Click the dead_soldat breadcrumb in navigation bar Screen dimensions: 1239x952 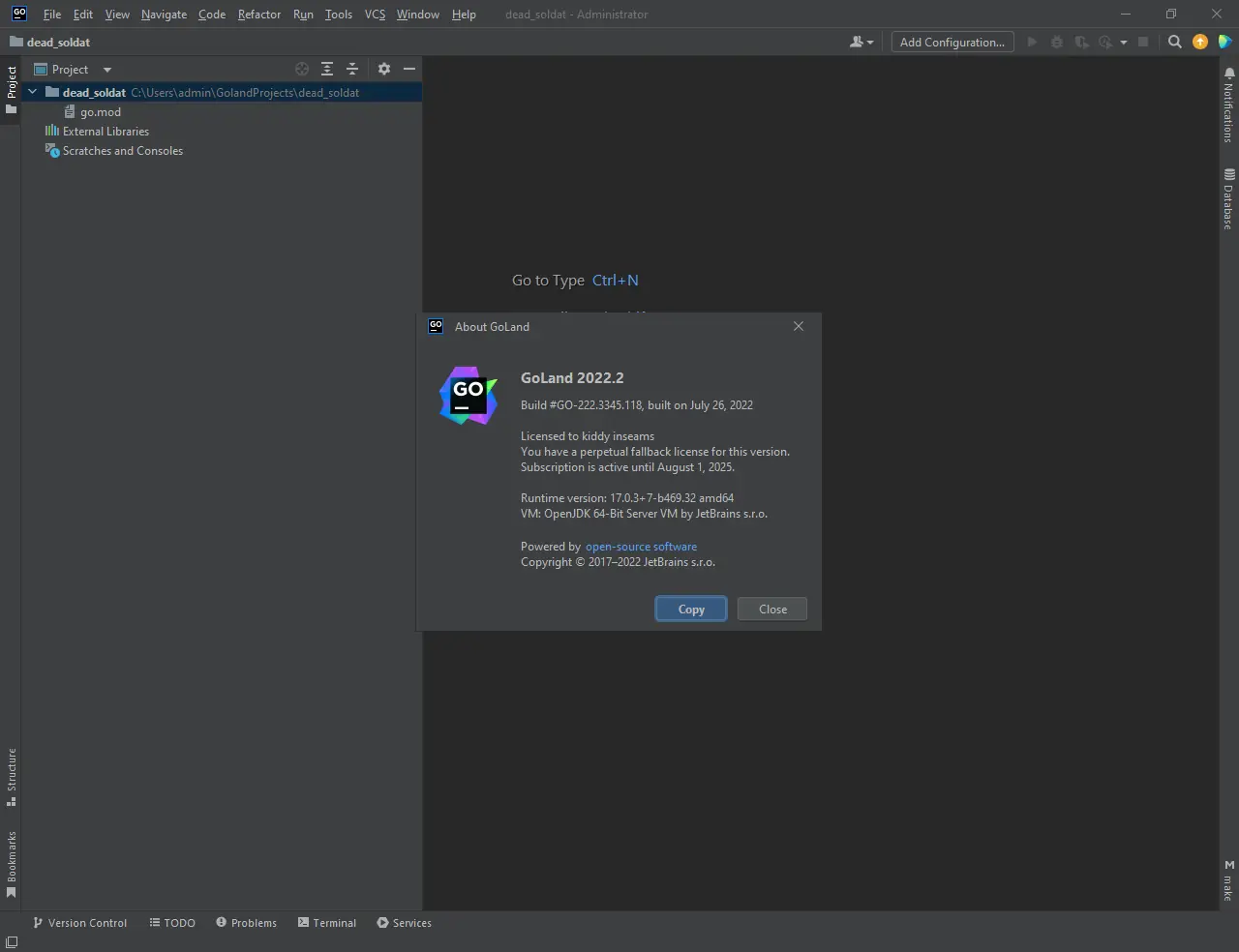pyautogui.click(x=58, y=43)
